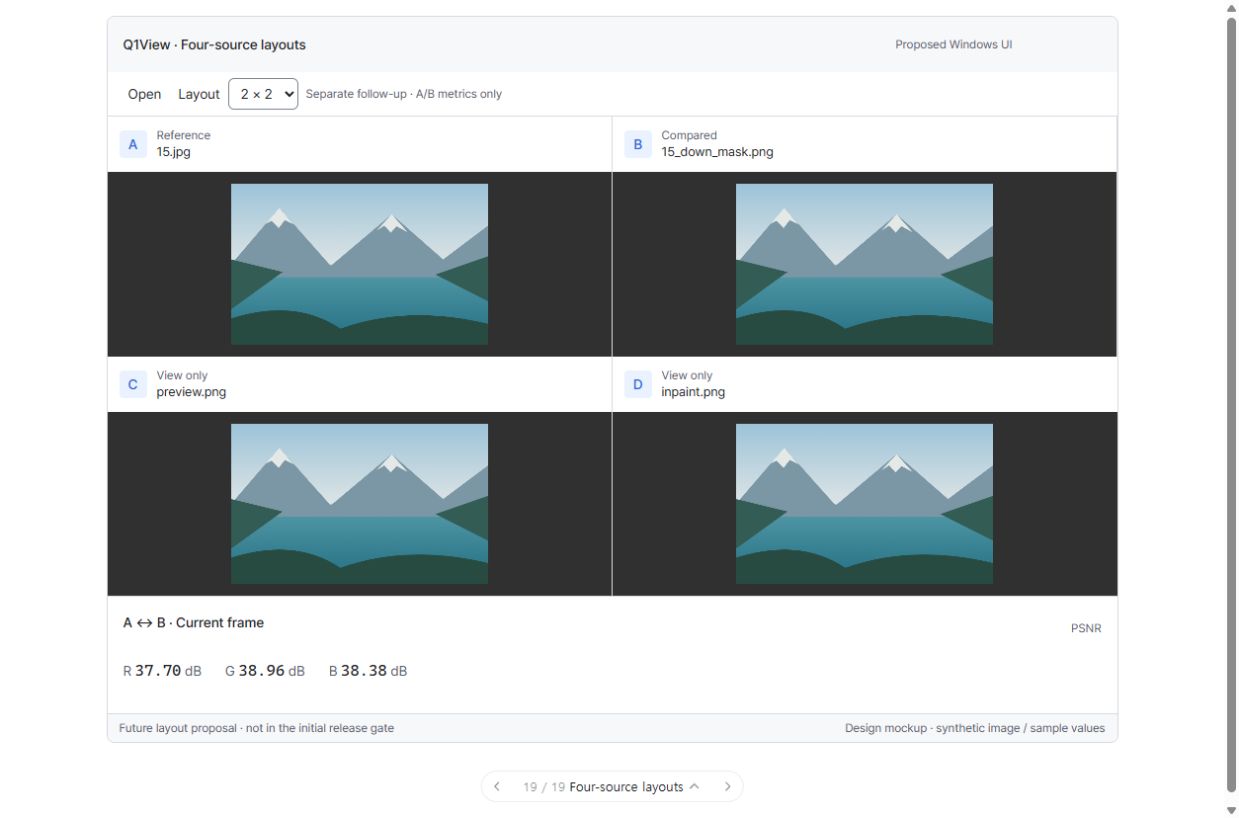Click the Proposed Windows UI text

pyautogui.click(x=953, y=44)
